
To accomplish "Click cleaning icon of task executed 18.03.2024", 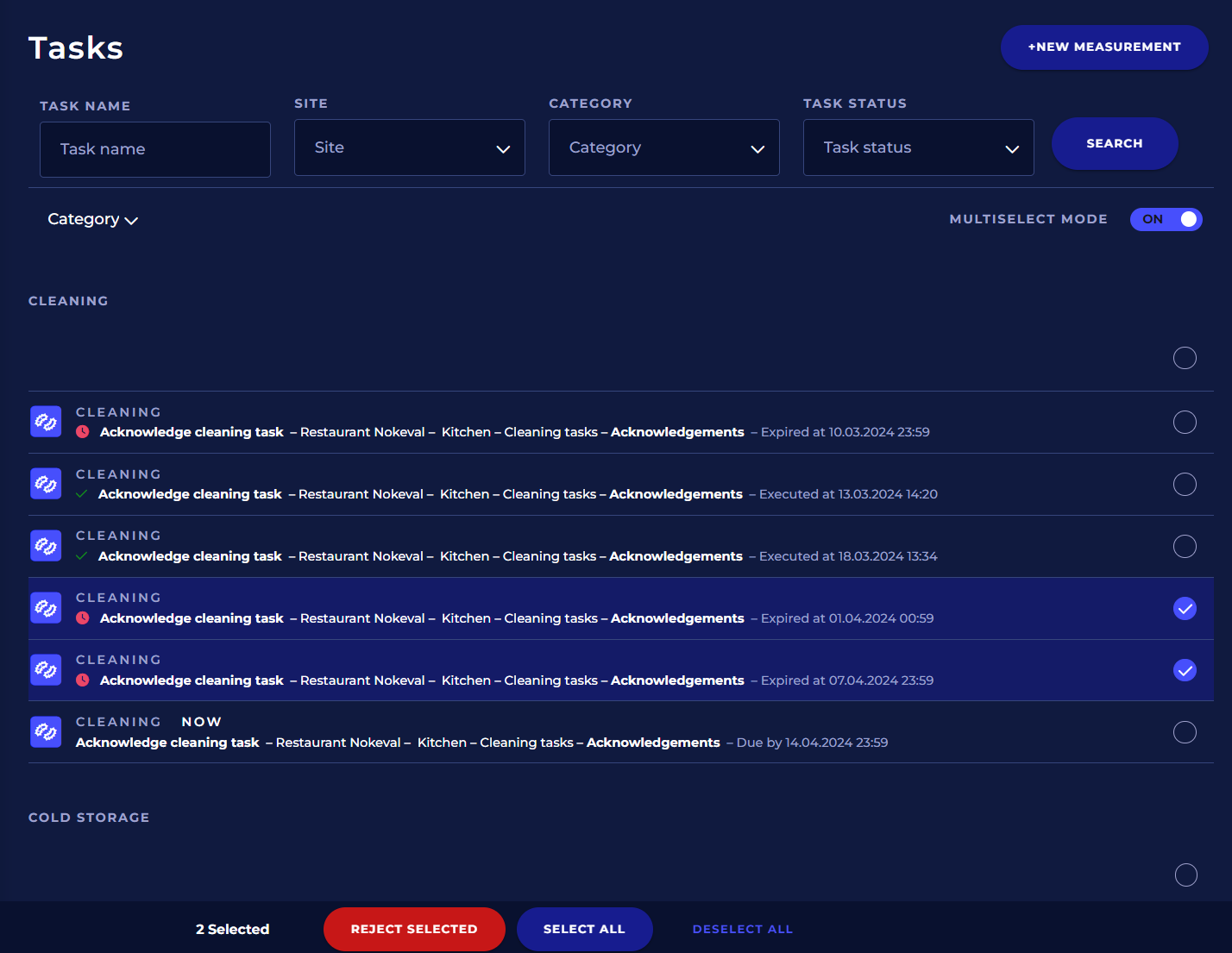I will 46,546.
